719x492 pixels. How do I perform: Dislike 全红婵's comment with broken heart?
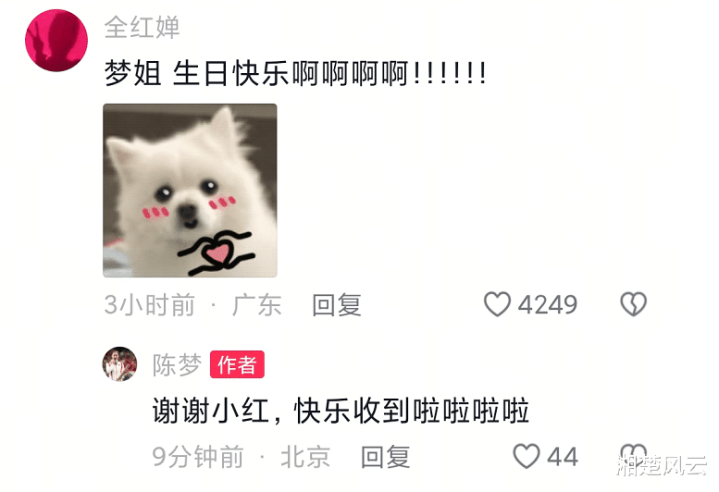633,304
